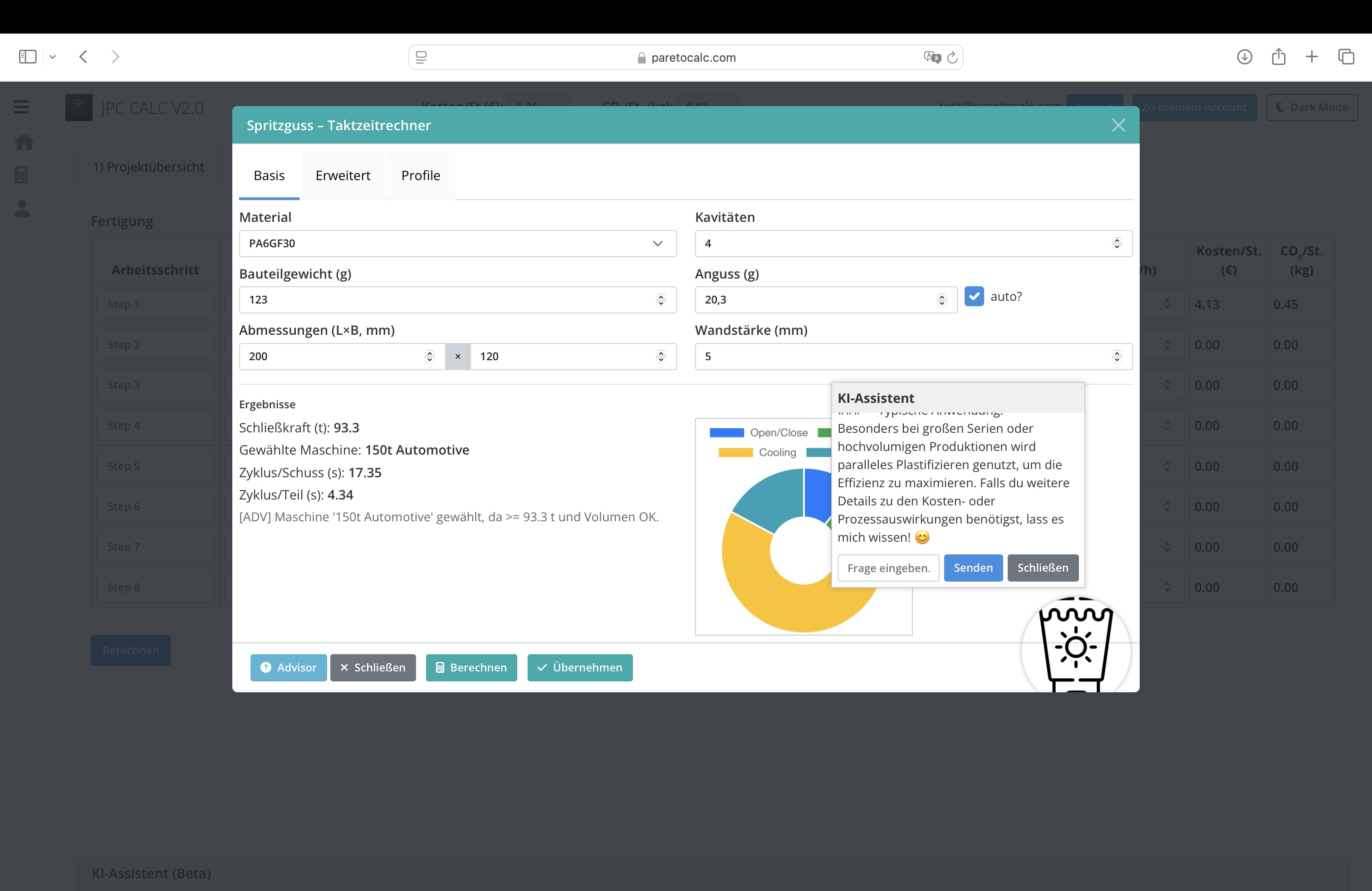Click the calculator icon in left sidebar

[21, 175]
